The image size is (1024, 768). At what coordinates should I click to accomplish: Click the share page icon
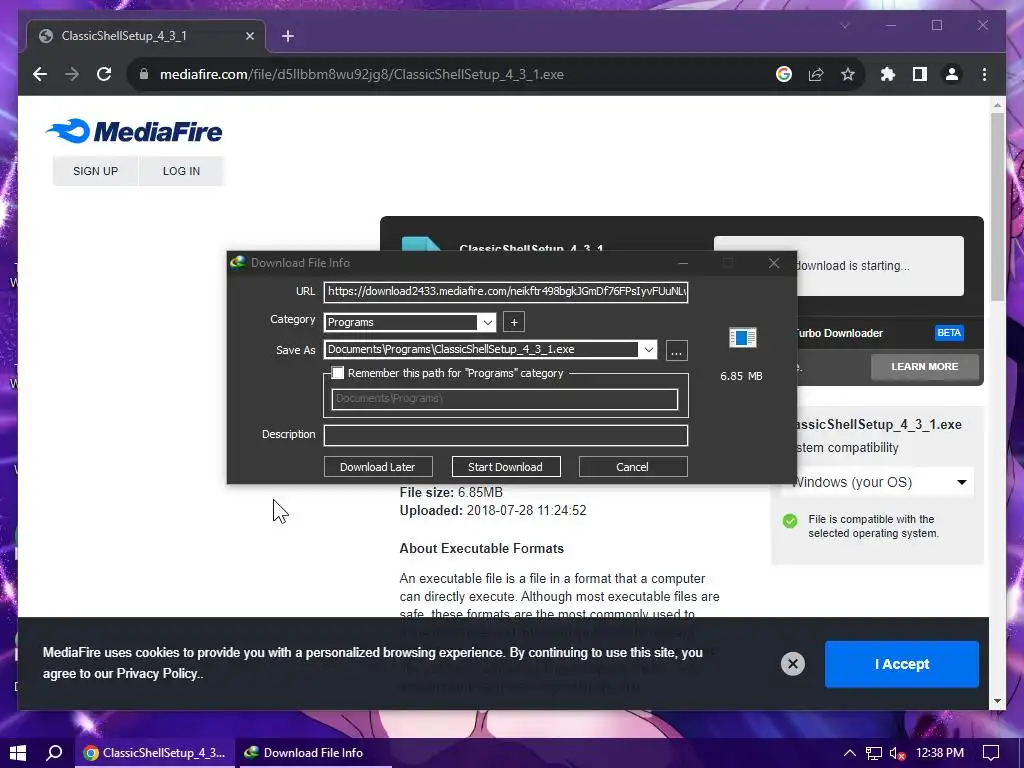[x=816, y=74]
